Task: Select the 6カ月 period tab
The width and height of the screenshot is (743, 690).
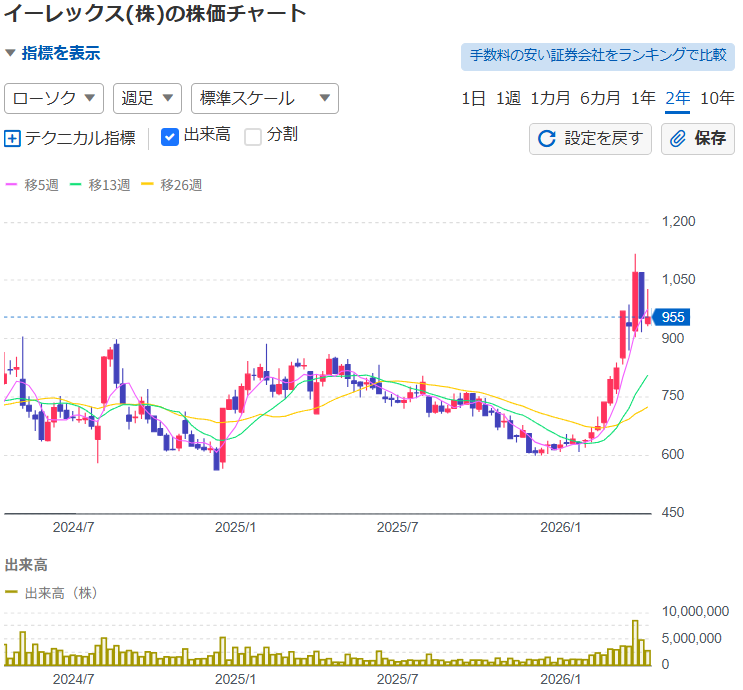Action: (600, 98)
